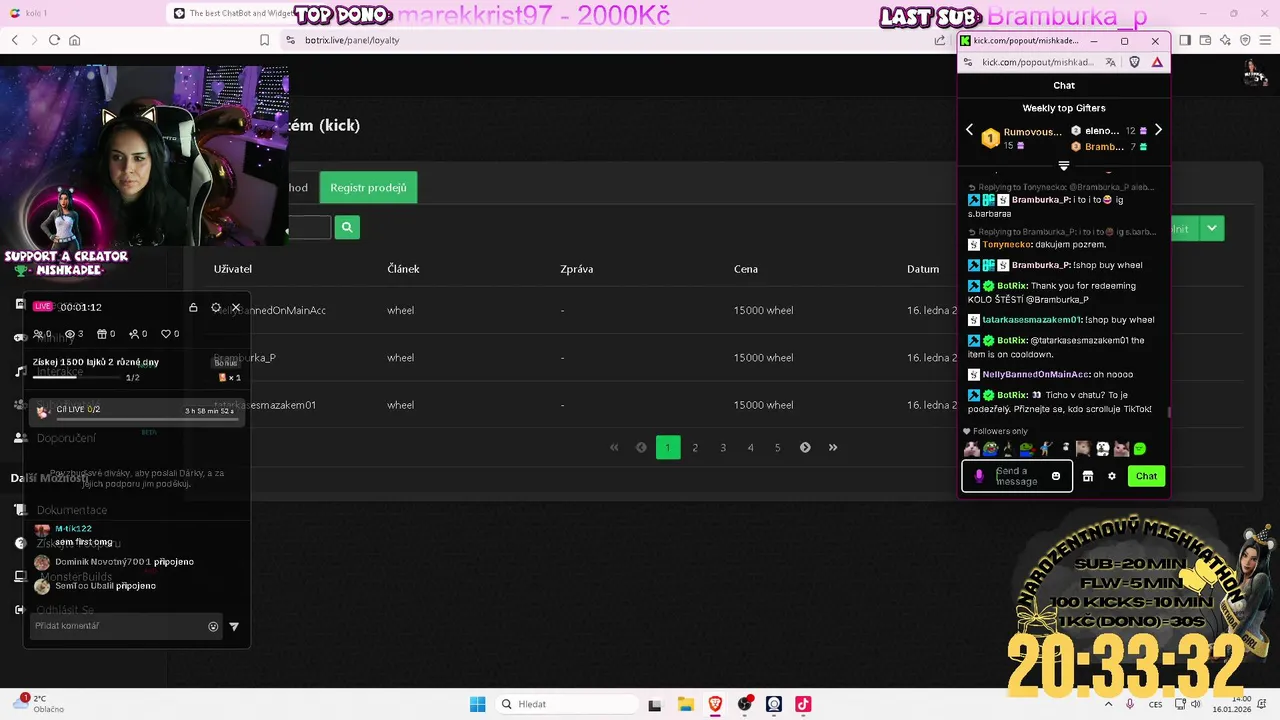Reload the botrix.live page
The height and width of the screenshot is (720, 1280).
coord(54,40)
